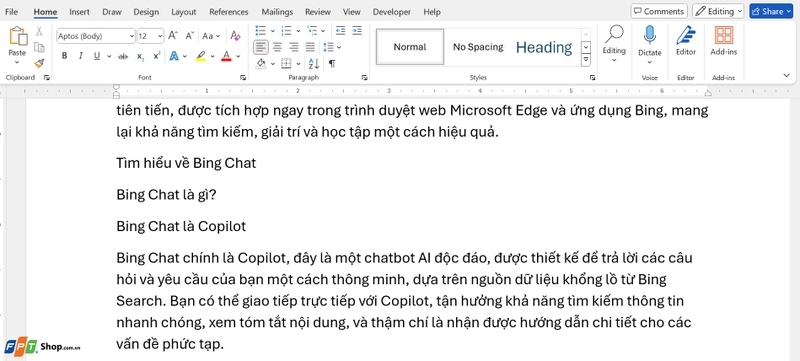Toggle Bold formatting
800x361 pixels.
click(x=64, y=56)
